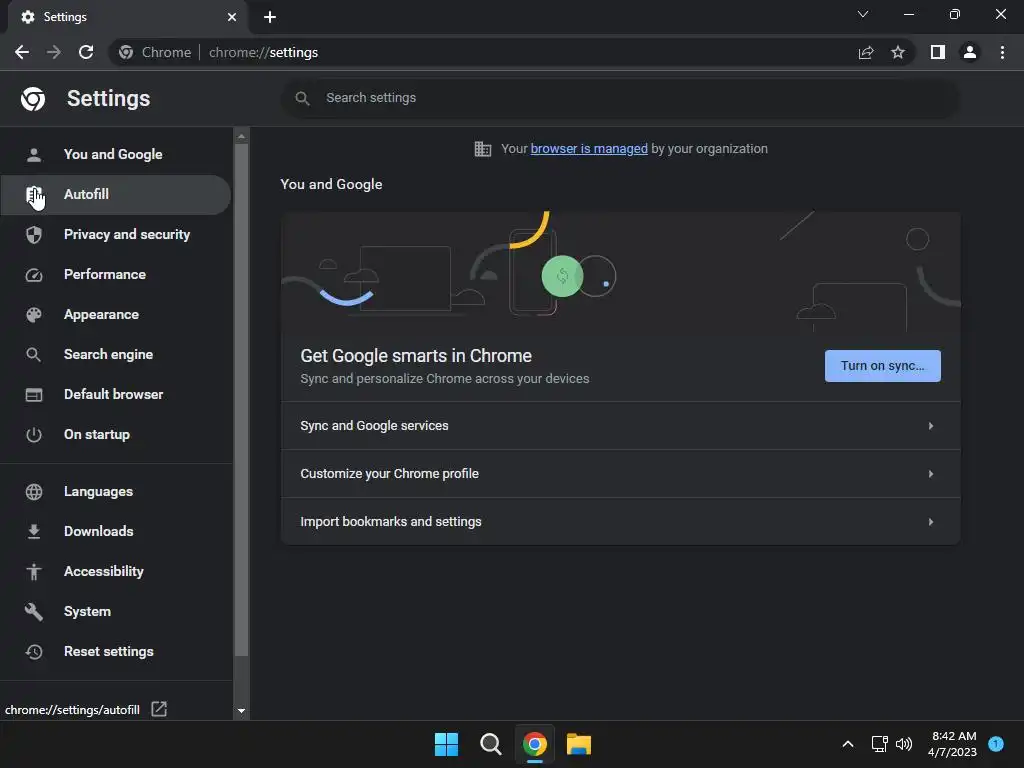Image resolution: width=1024 pixels, height=768 pixels.
Task: Show hidden system tray icons
Action: pos(848,744)
